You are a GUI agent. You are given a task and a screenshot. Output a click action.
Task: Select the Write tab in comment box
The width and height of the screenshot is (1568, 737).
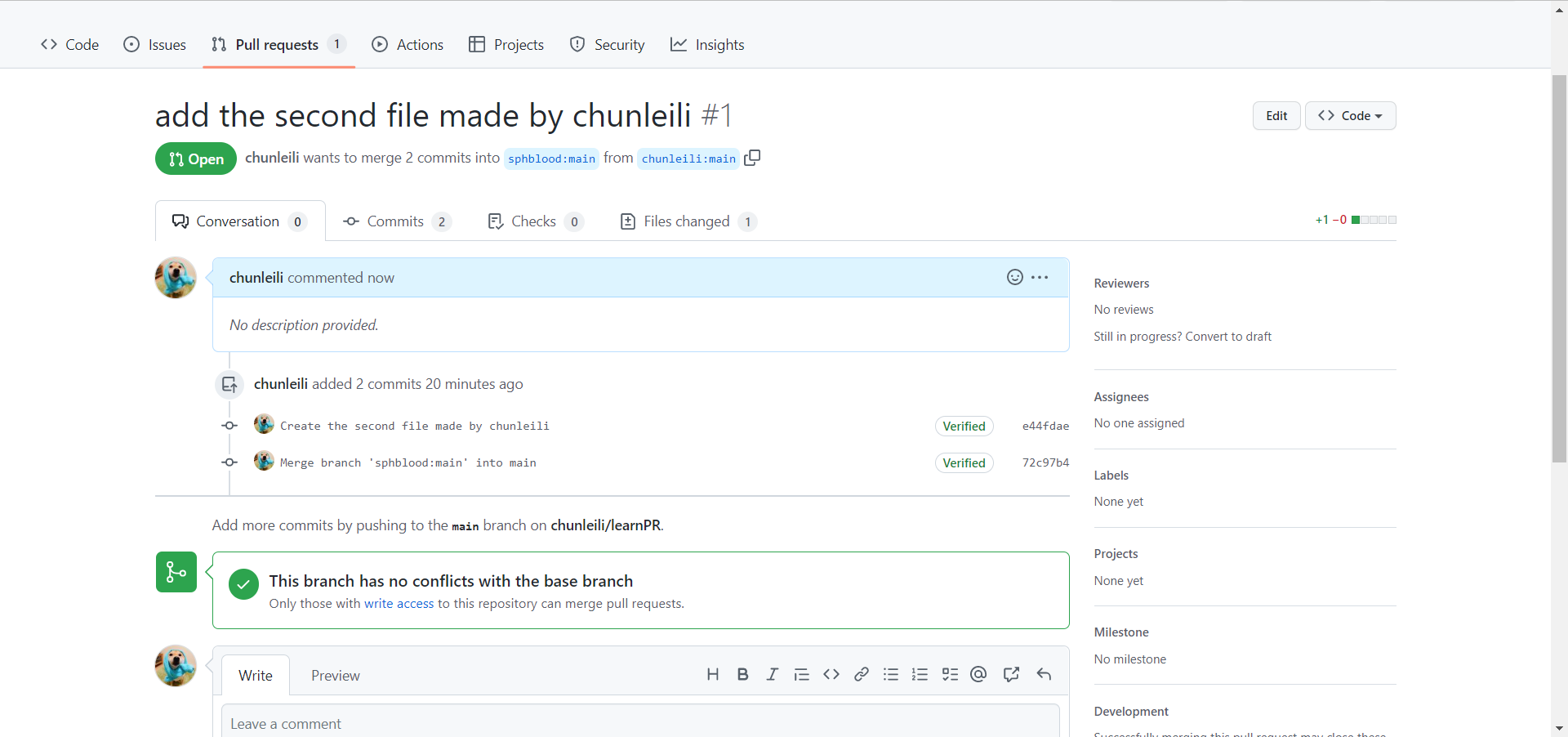click(256, 676)
